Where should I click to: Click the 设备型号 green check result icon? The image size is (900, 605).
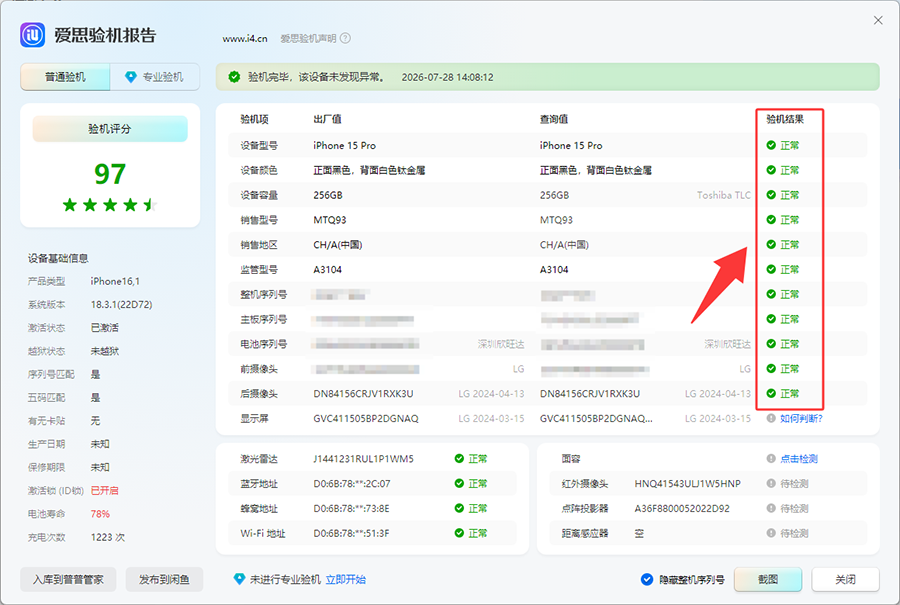(771, 145)
